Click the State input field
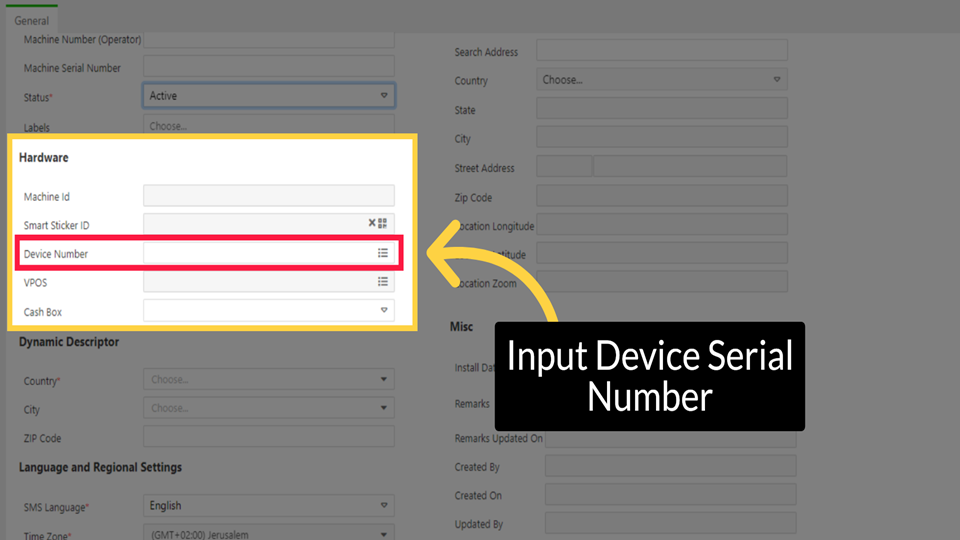Image resolution: width=960 pixels, height=540 pixels. [661, 109]
